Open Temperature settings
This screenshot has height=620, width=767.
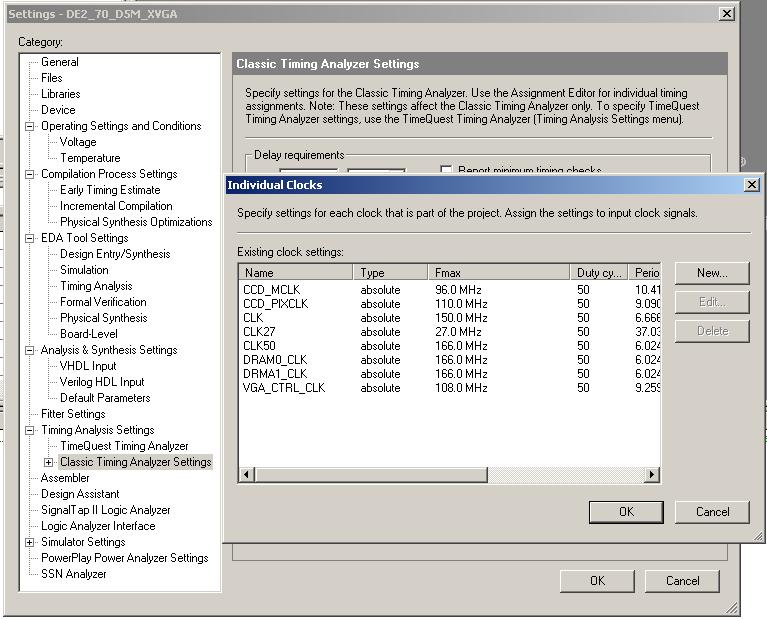(90, 158)
